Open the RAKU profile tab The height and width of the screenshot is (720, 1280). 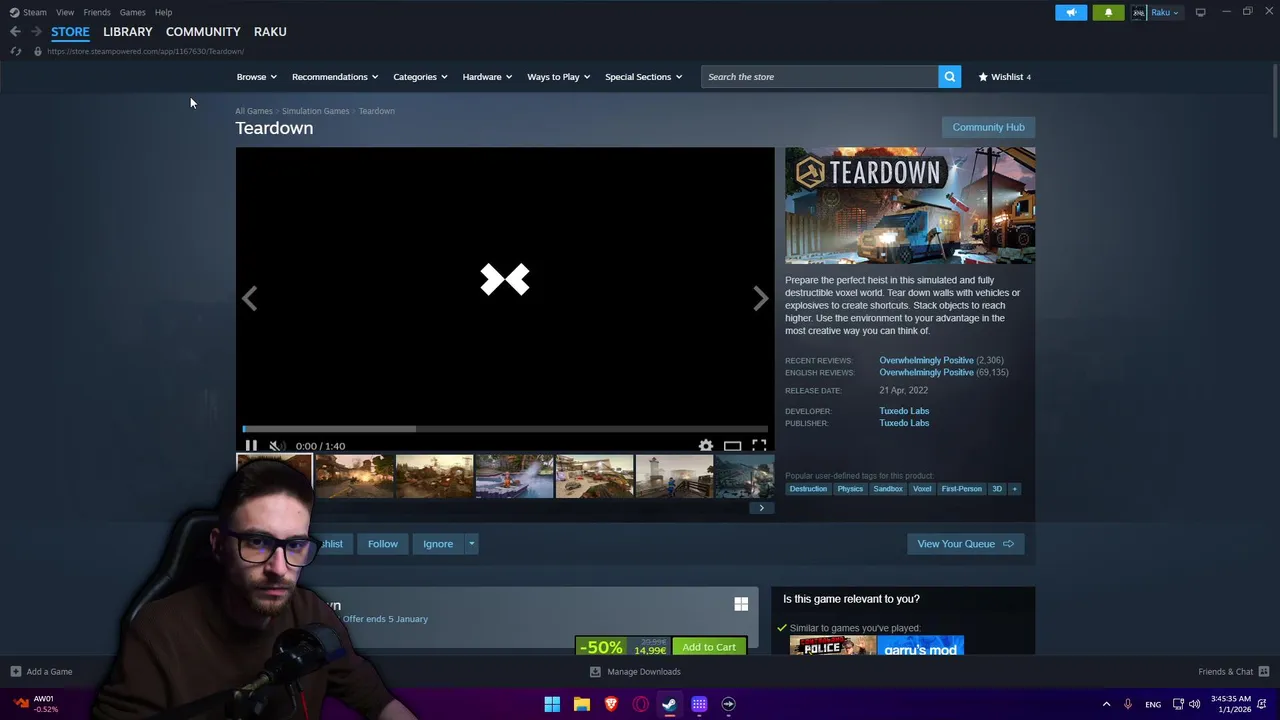(270, 32)
